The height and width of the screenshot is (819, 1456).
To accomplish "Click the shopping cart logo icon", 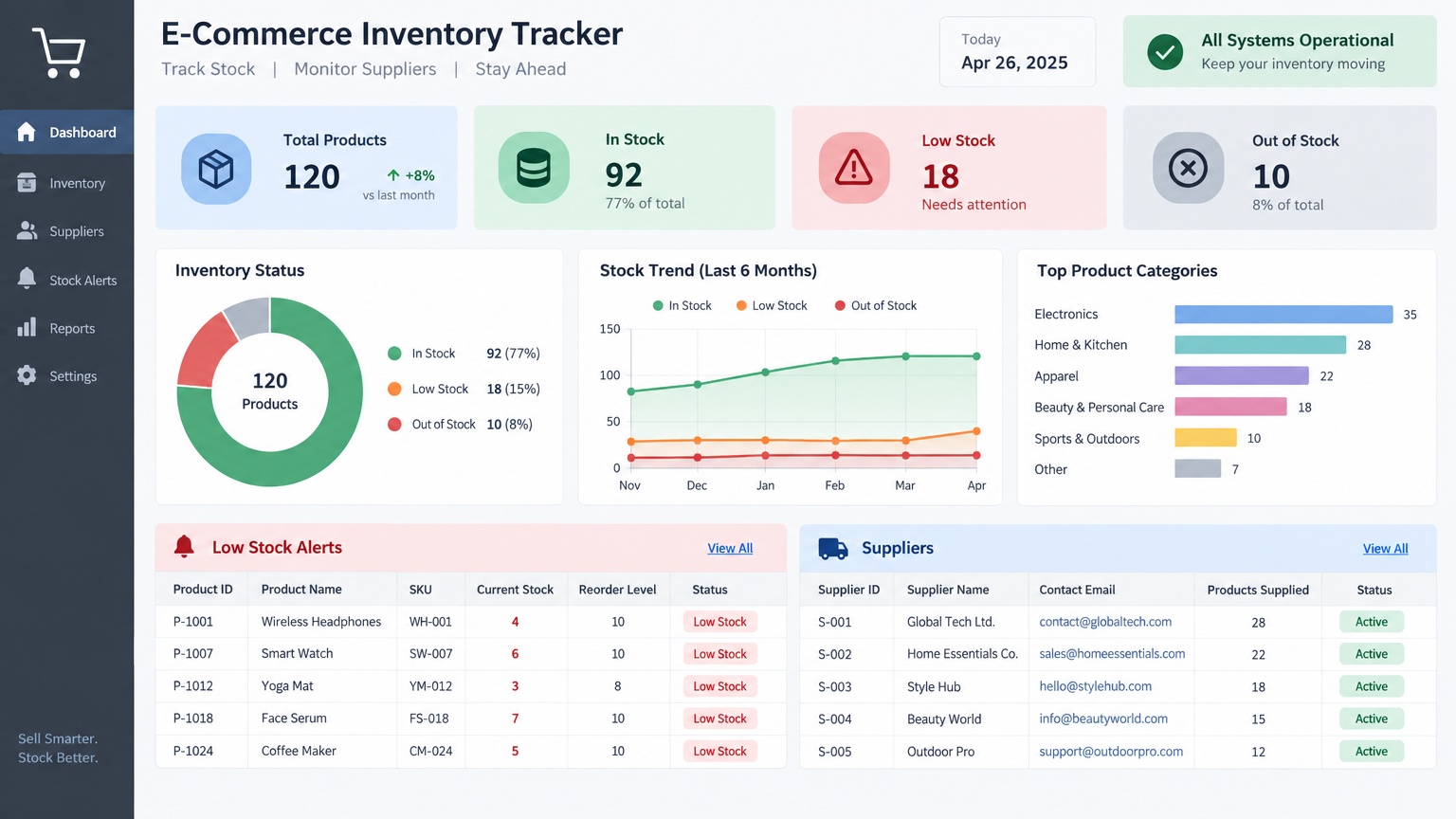I will 59,52.
